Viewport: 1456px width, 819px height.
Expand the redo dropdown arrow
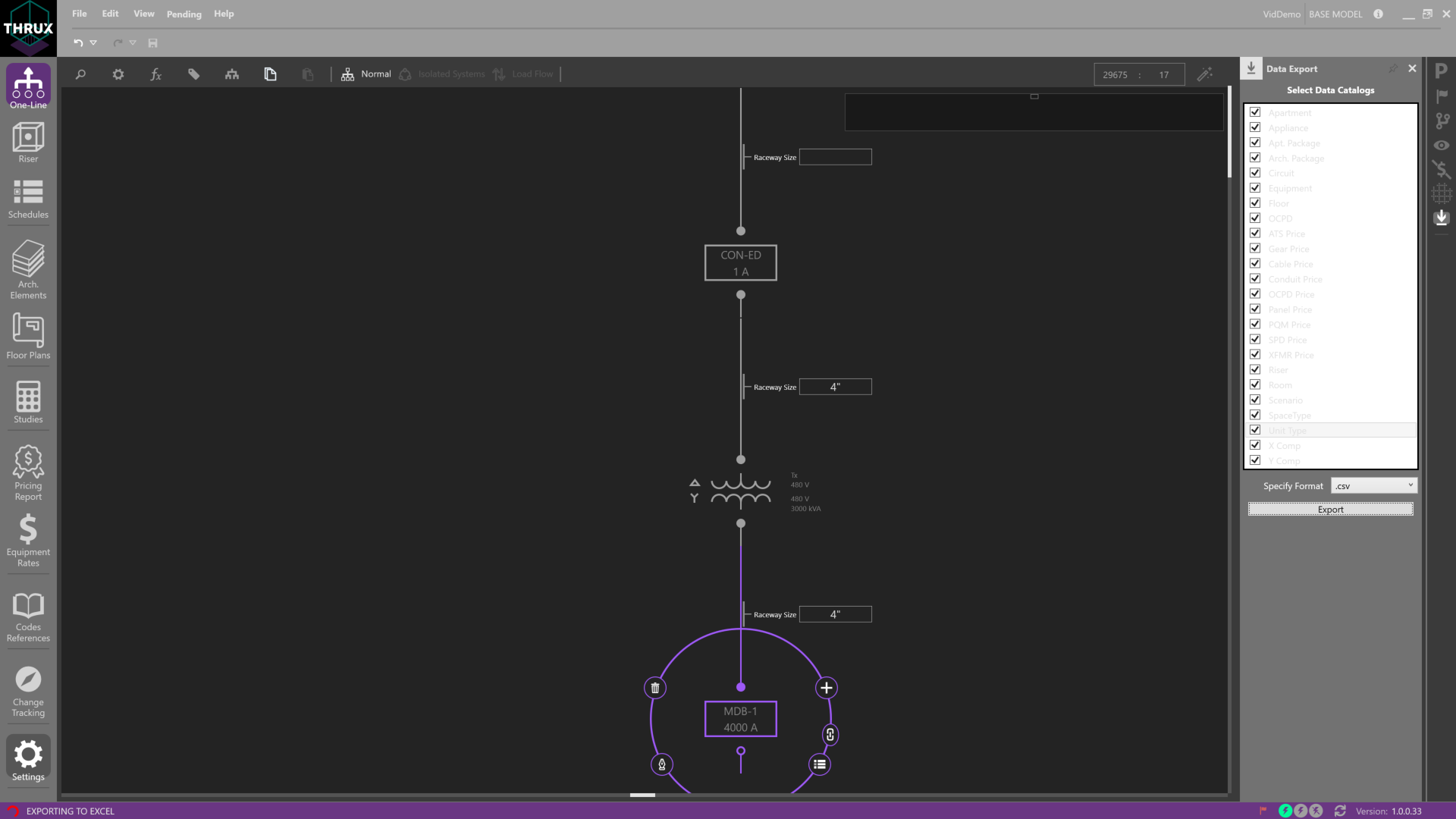tap(133, 42)
